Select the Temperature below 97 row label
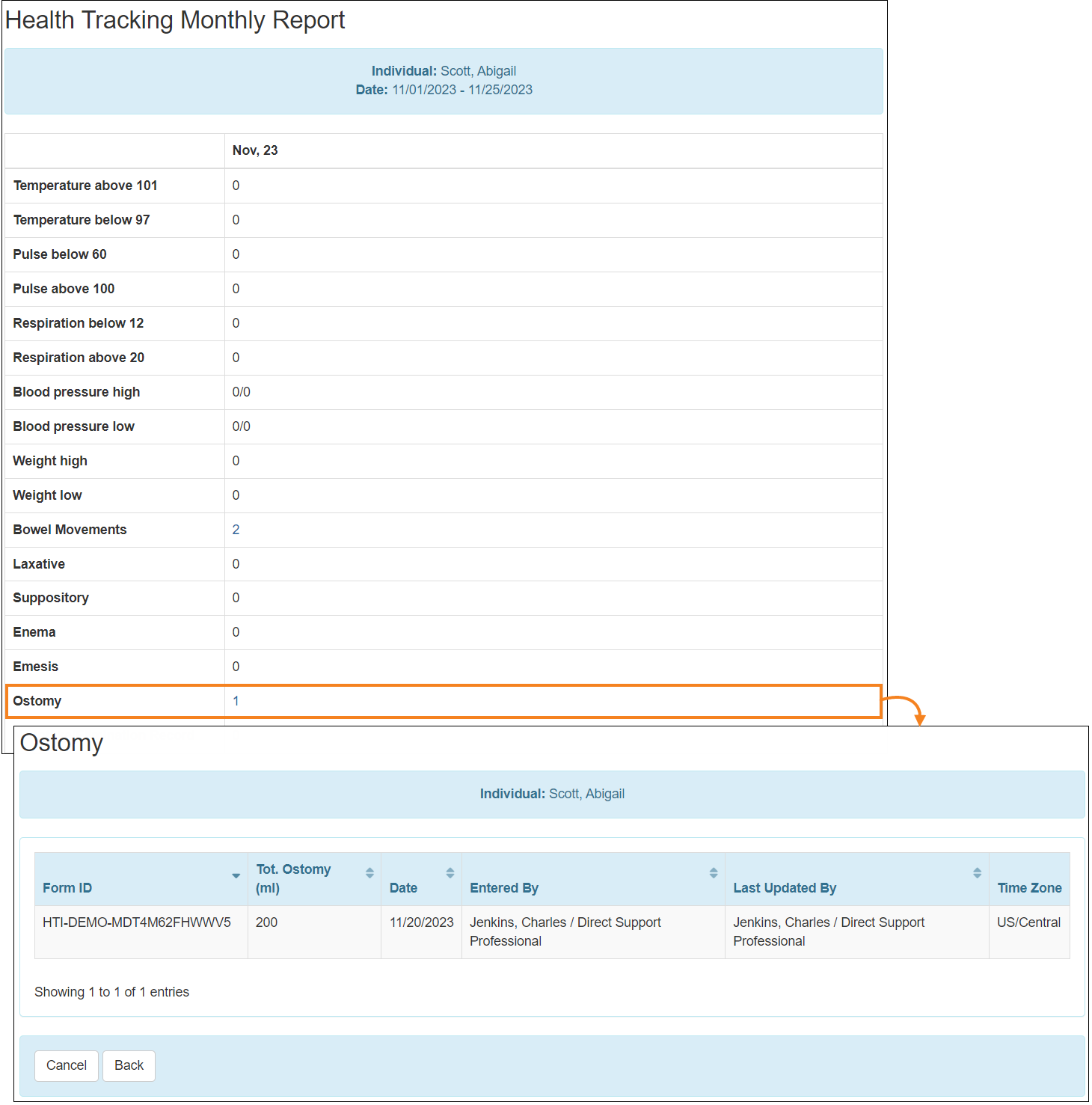This screenshot has width=1092, height=1105. pyautogui.click(x=82, y=220)
